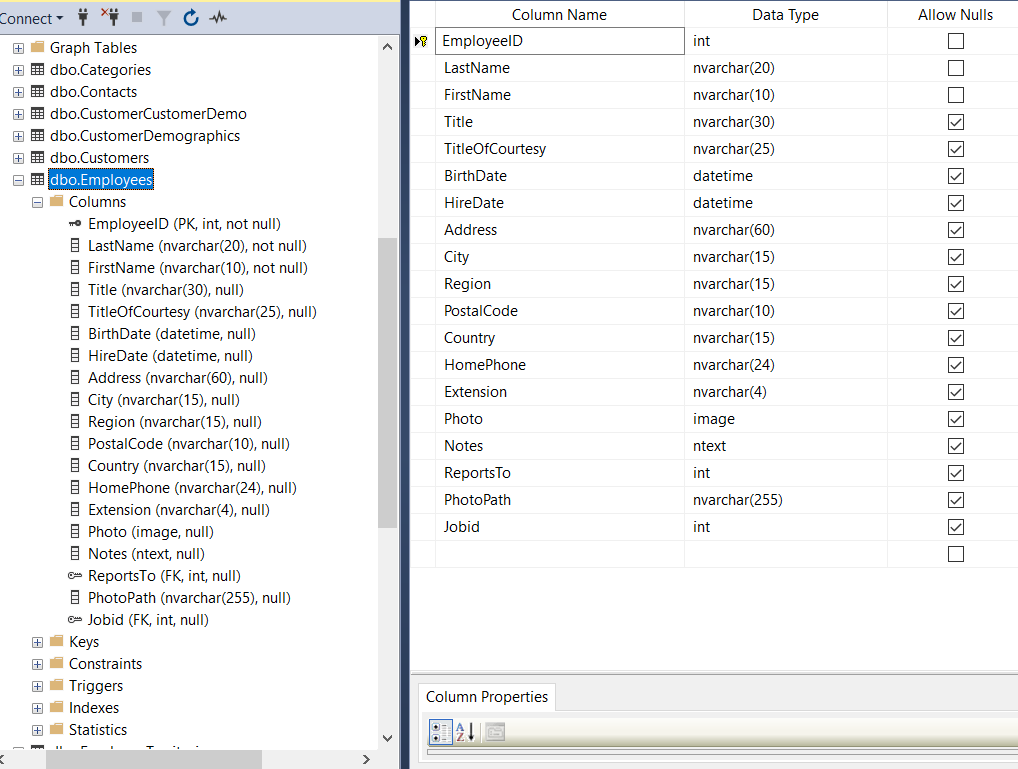Click the scroll up arrow in Object Explorer
The image size is (1018, 769).
(388, 47)
